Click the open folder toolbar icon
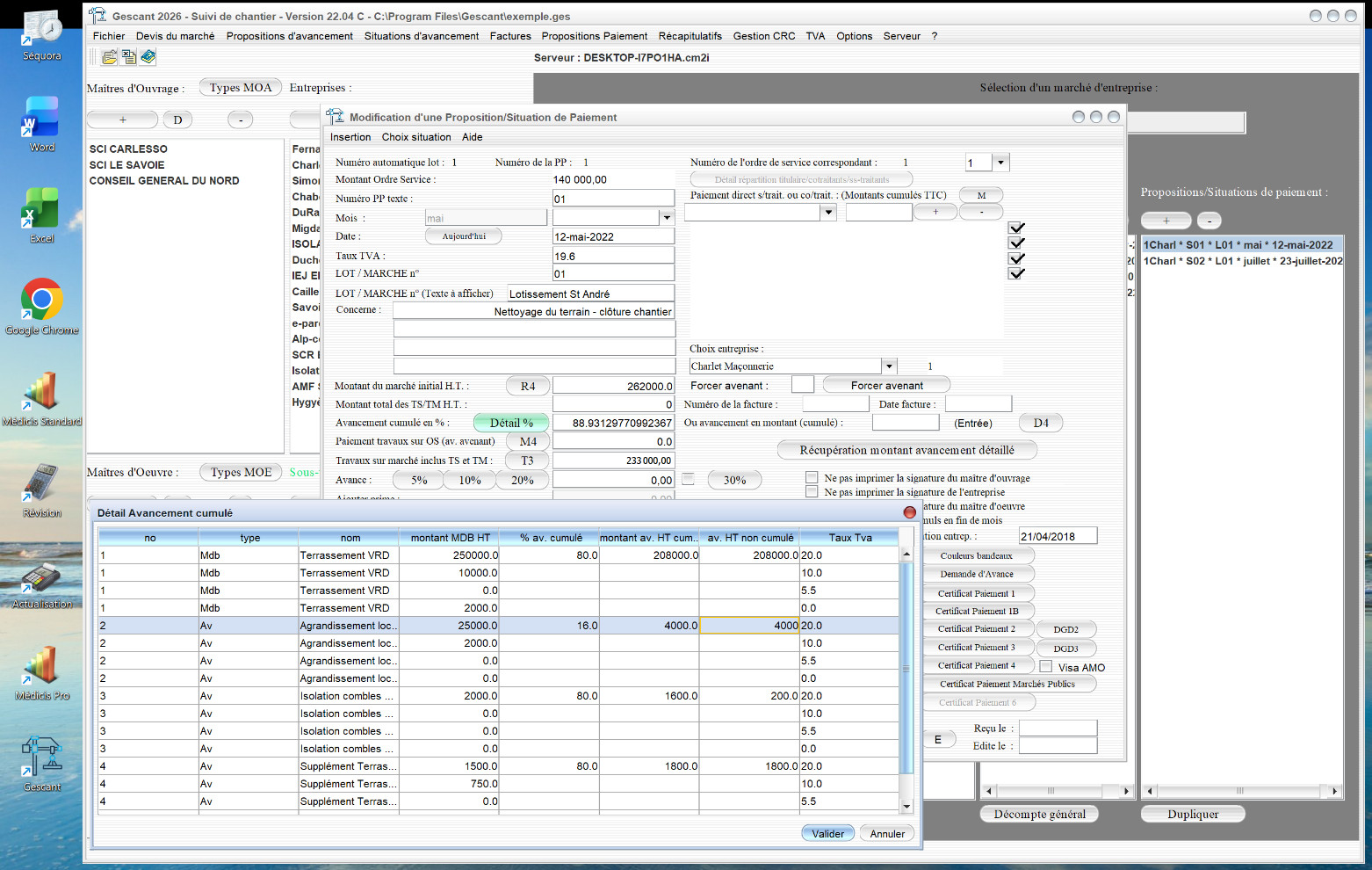The width and height of the screenshot is (1372, 870). (110, 57)
